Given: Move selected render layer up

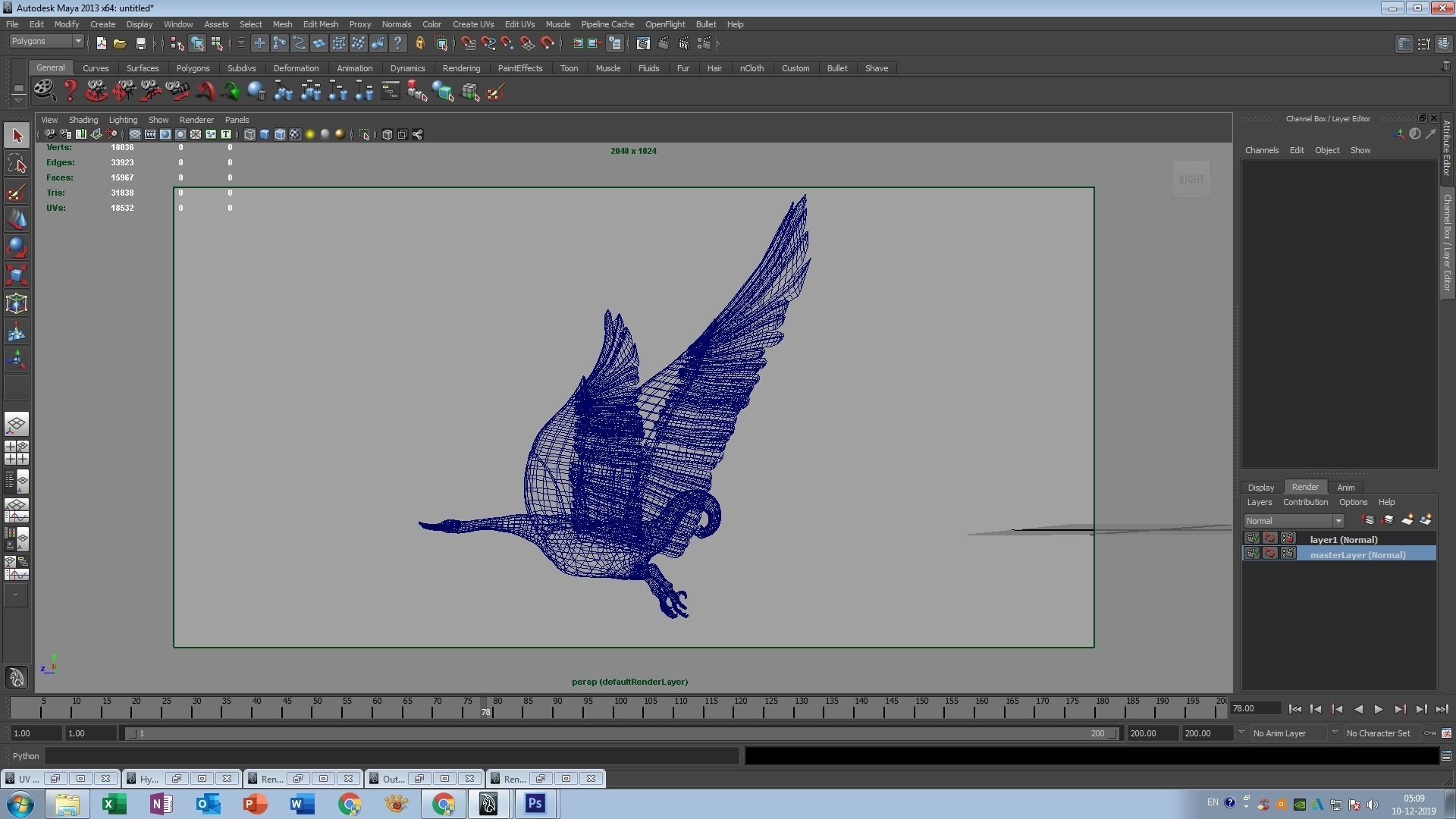Looking at the screenshot, I should point(1368,520).
